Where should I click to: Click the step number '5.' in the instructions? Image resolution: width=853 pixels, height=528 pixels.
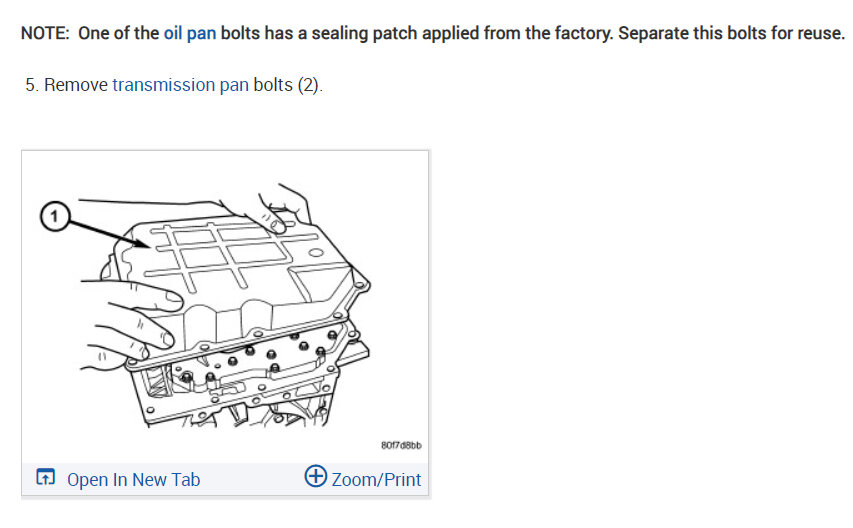click(32, 85)
